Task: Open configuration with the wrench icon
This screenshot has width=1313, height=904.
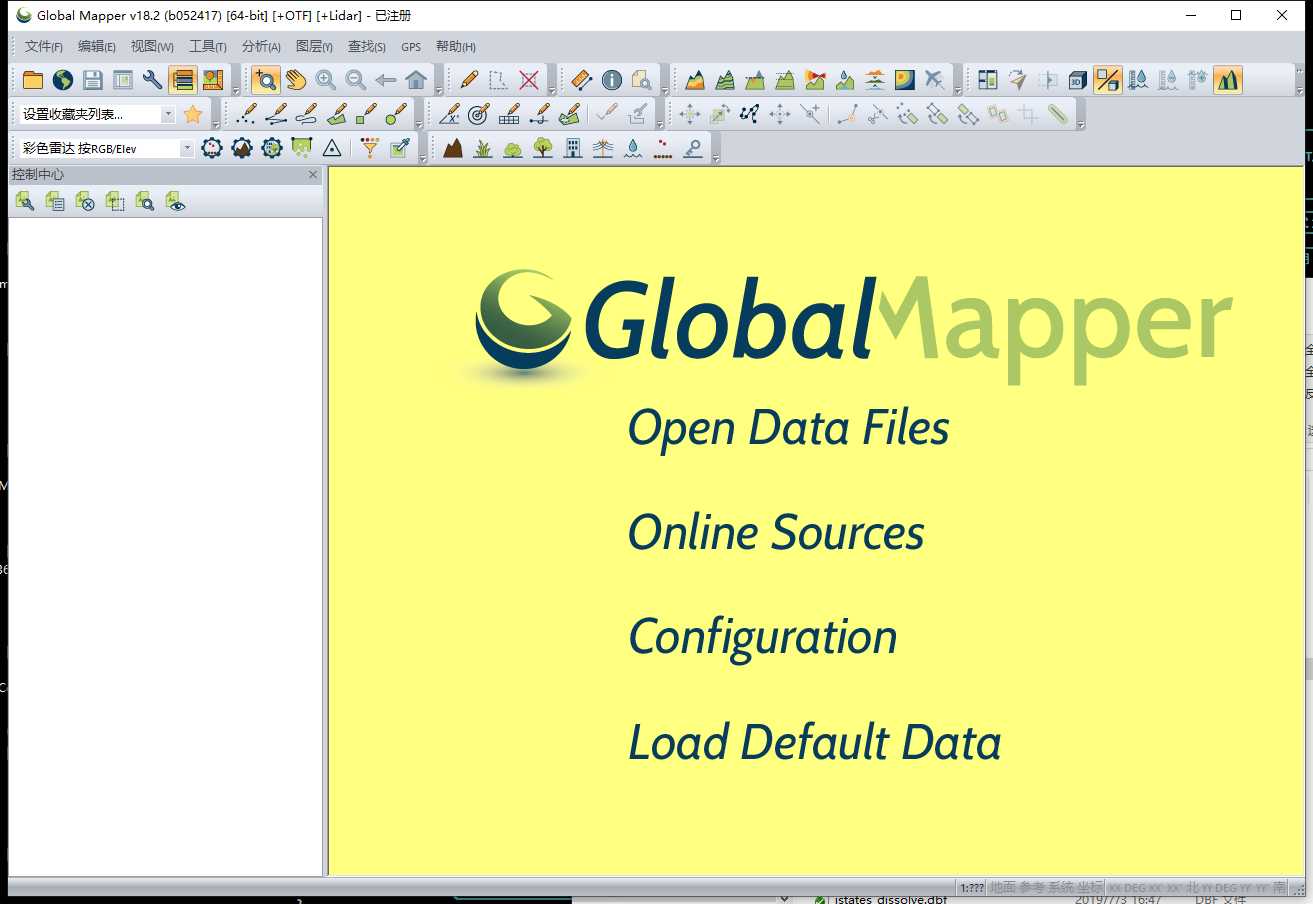Action: click(x=153, y=80)
